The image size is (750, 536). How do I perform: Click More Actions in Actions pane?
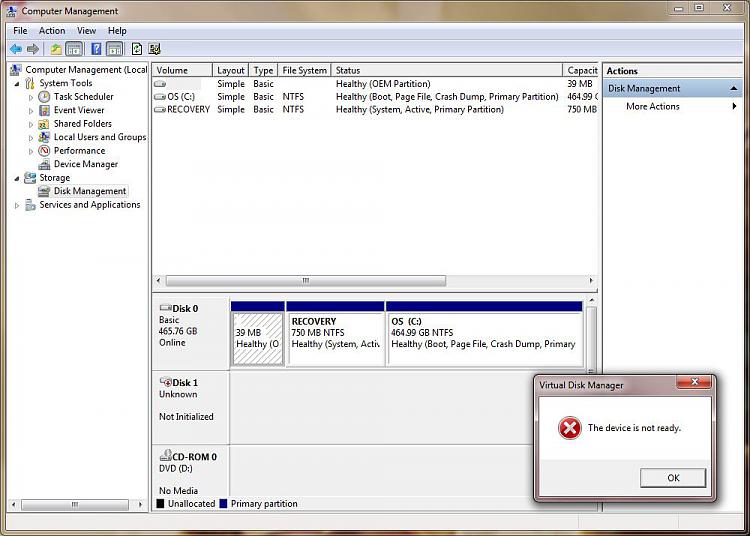[652, 107]
